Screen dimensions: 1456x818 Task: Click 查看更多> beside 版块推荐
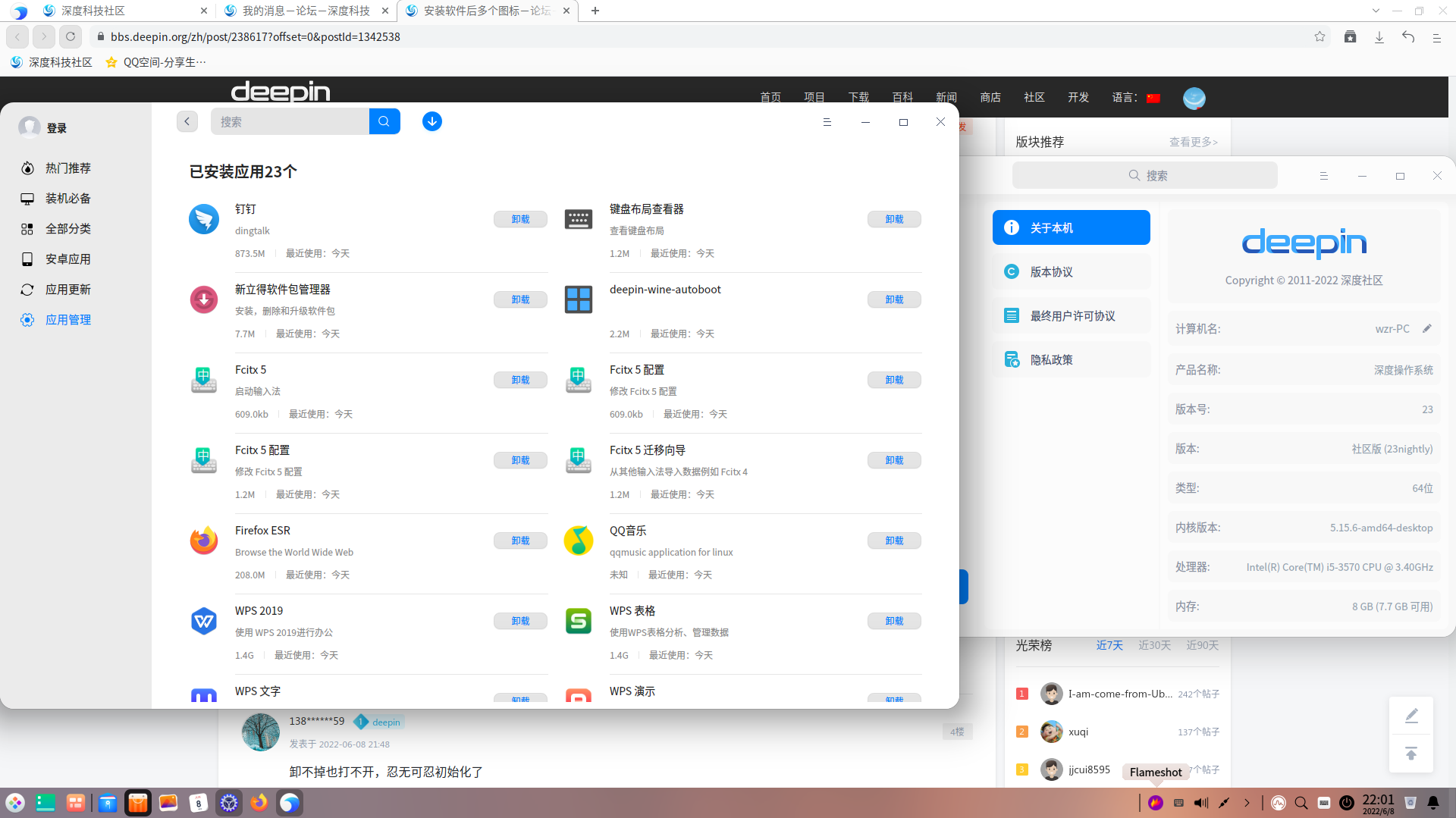(x=1194, y=142)
